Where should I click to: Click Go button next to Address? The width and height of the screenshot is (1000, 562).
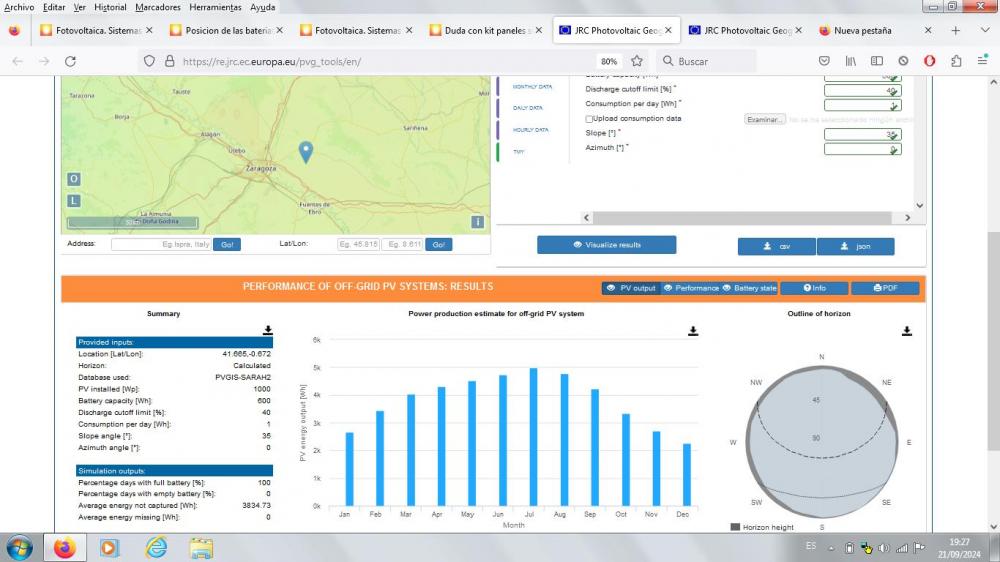227,245
